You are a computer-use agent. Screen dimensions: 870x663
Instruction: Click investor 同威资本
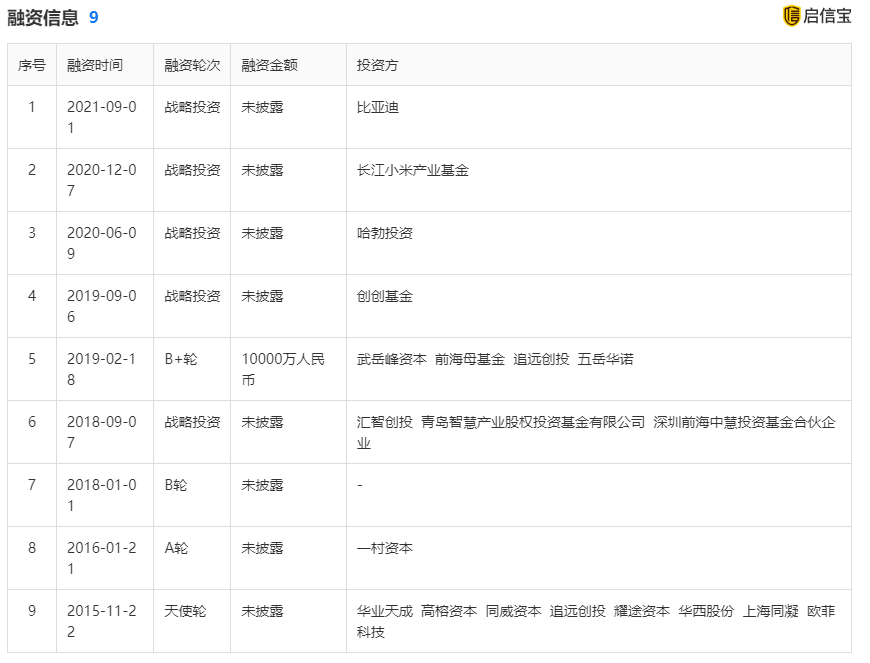pos(513,611)
